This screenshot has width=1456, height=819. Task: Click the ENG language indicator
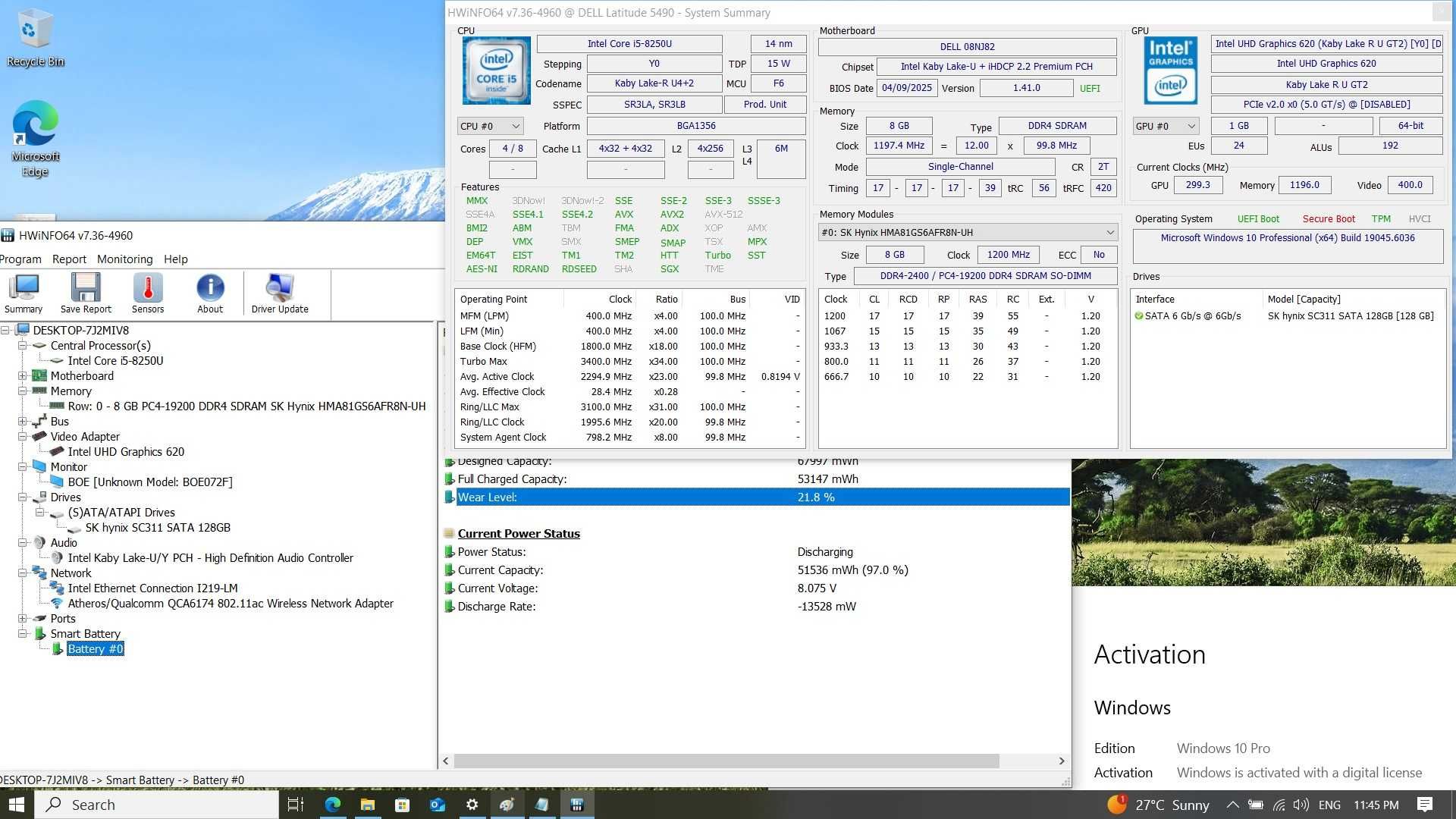pyautogui.click(x=1329, y=805)
